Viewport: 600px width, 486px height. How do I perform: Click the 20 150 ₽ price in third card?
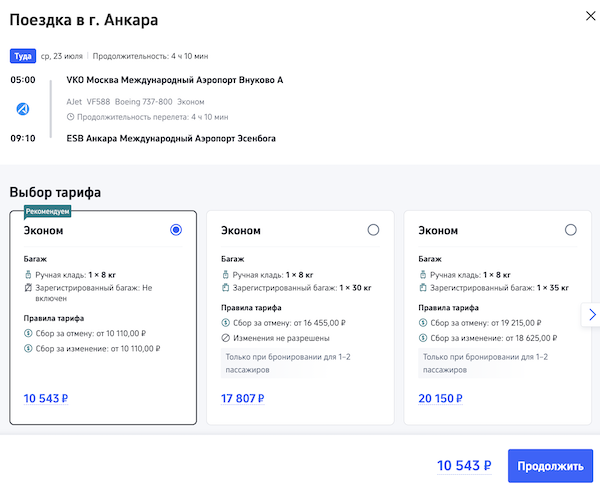click(x=440, y=399)
